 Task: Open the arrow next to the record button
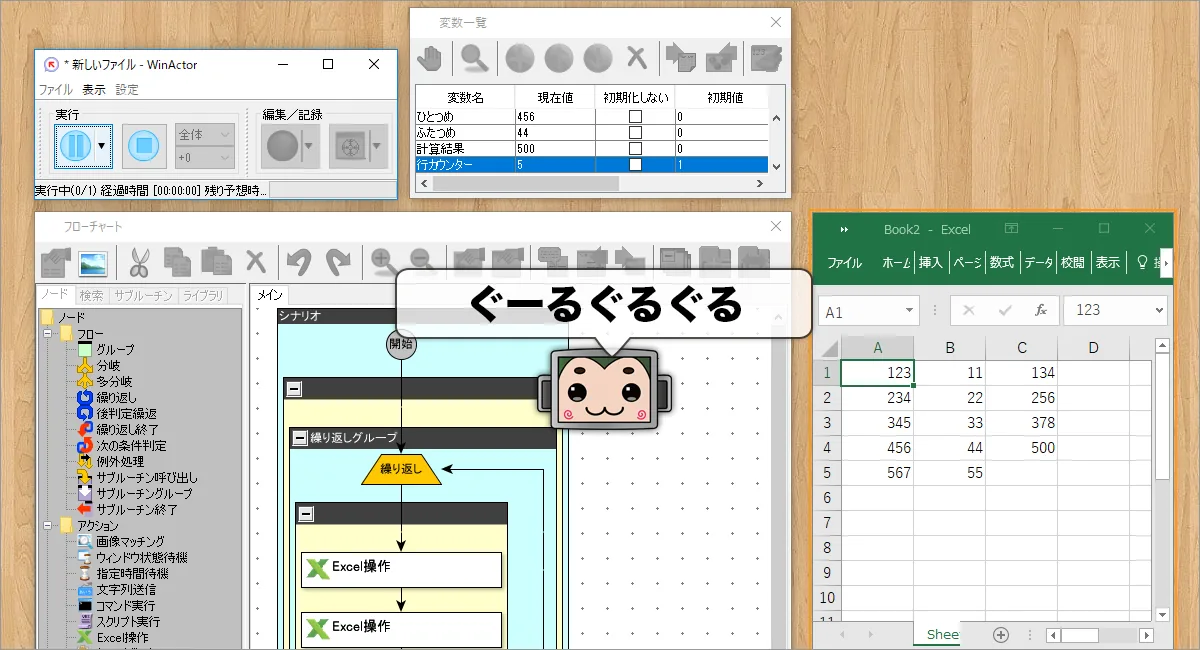click(x=309, y=147)
